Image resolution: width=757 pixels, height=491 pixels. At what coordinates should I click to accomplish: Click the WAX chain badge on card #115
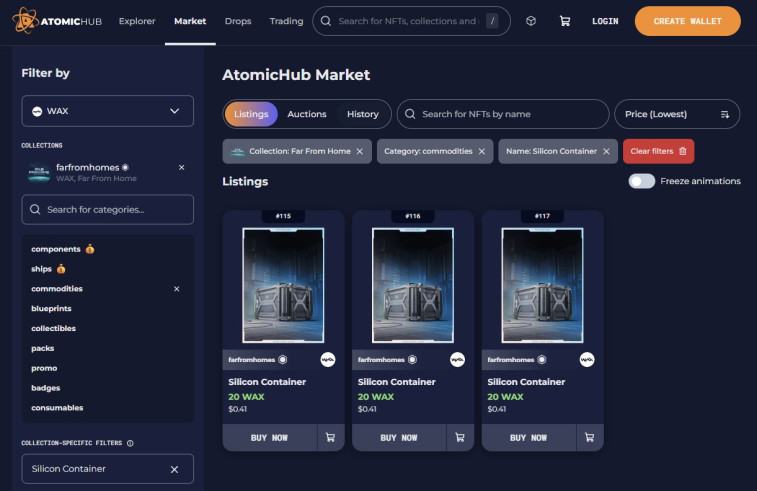(328, 360)
